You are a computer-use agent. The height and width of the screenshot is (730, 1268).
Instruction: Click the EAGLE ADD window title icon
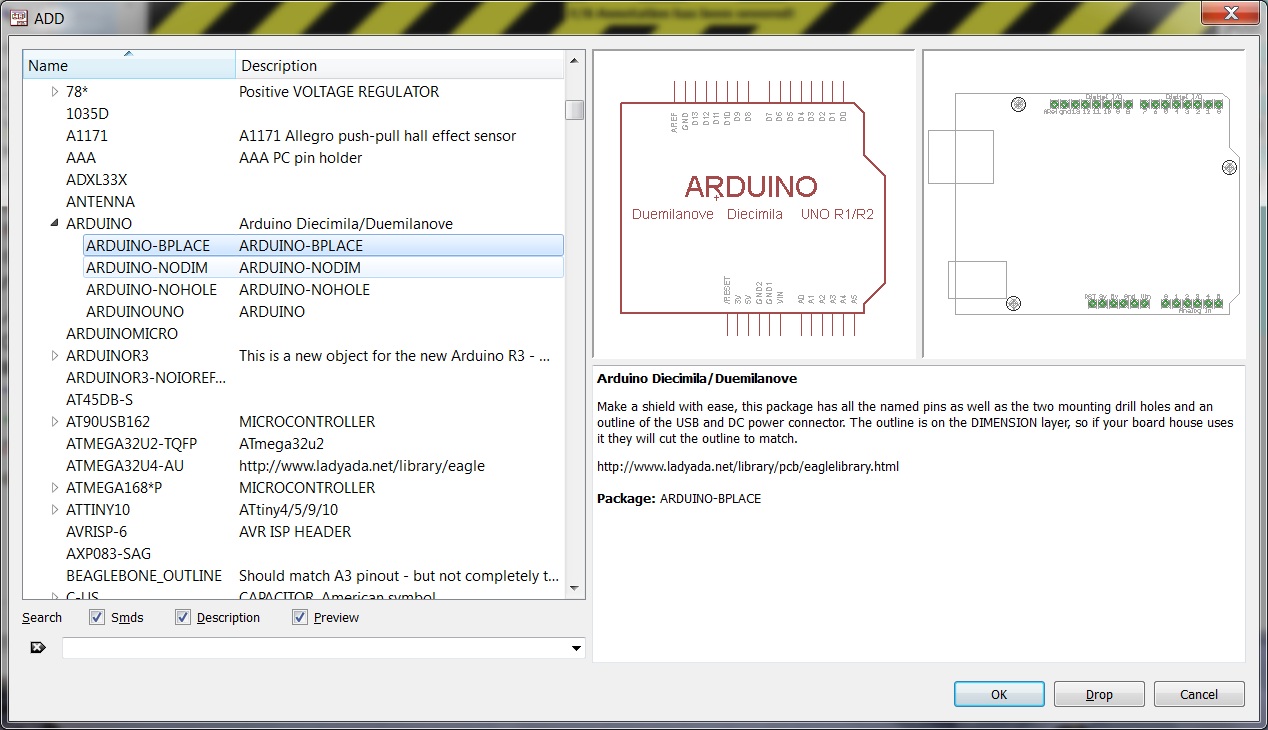(x=18, y=16)
